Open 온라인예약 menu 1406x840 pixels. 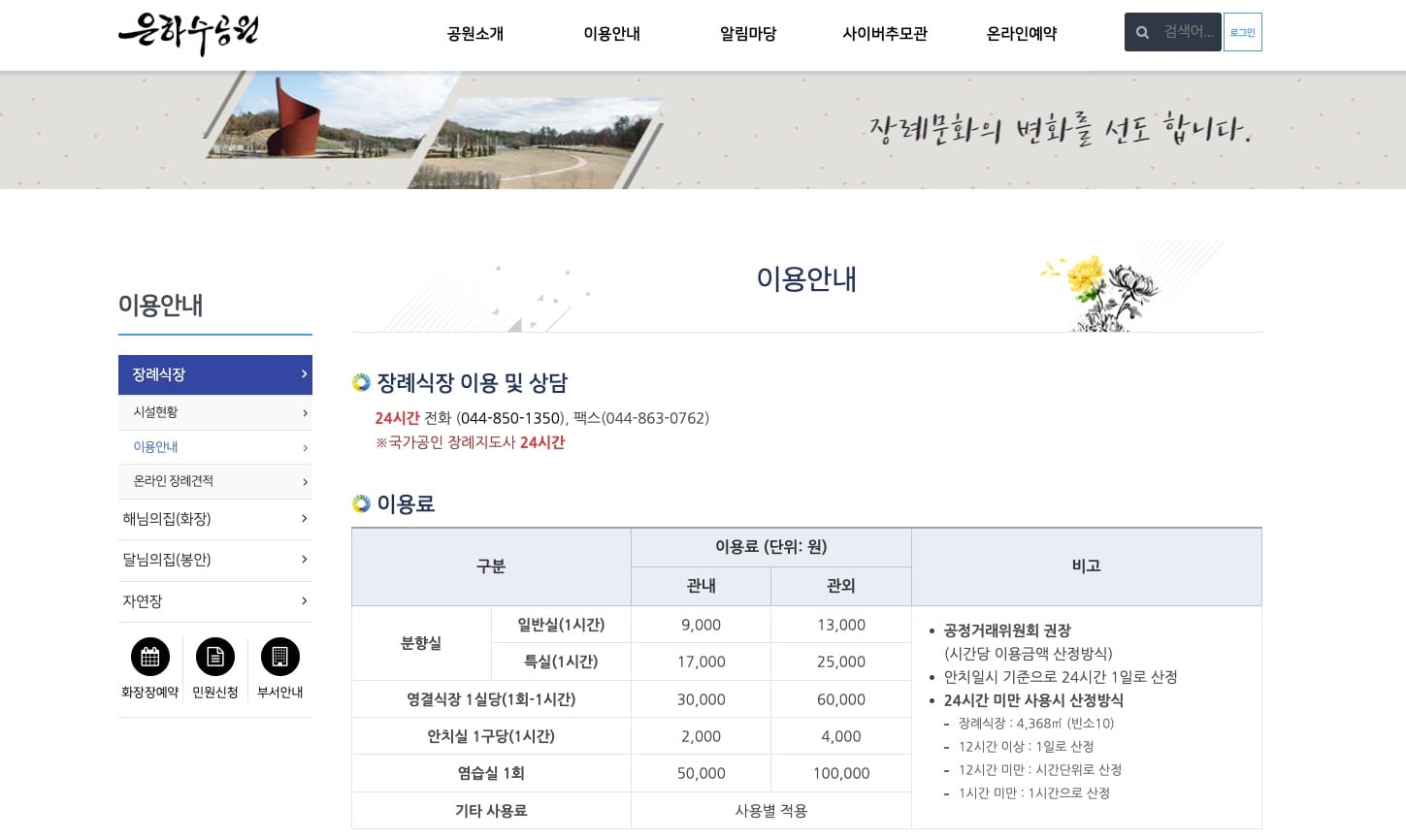1021,34
